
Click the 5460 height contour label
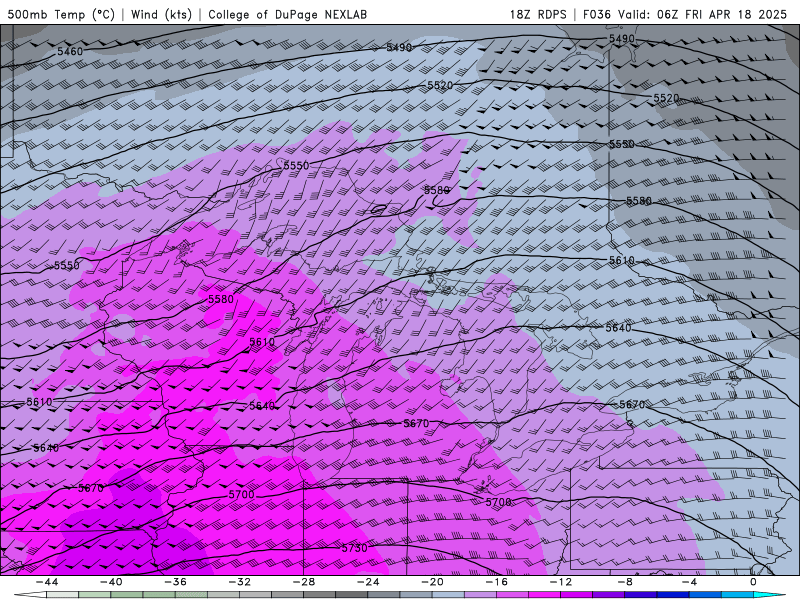(70, 52)
